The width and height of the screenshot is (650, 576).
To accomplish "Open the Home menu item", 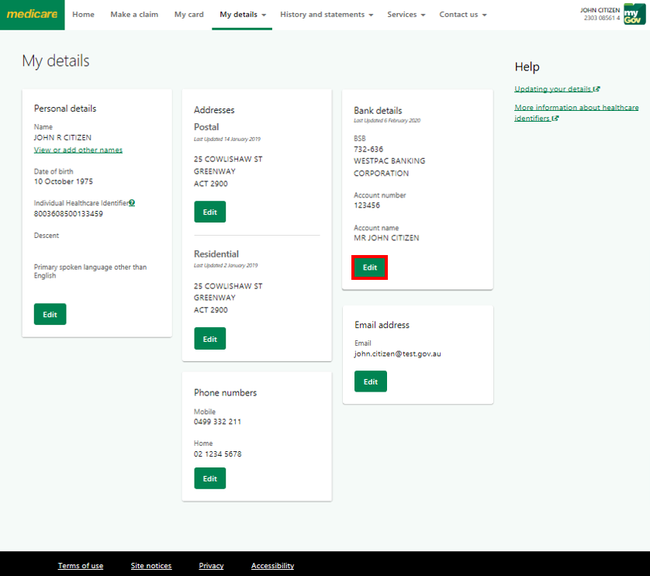I will (x=83, y=15).
